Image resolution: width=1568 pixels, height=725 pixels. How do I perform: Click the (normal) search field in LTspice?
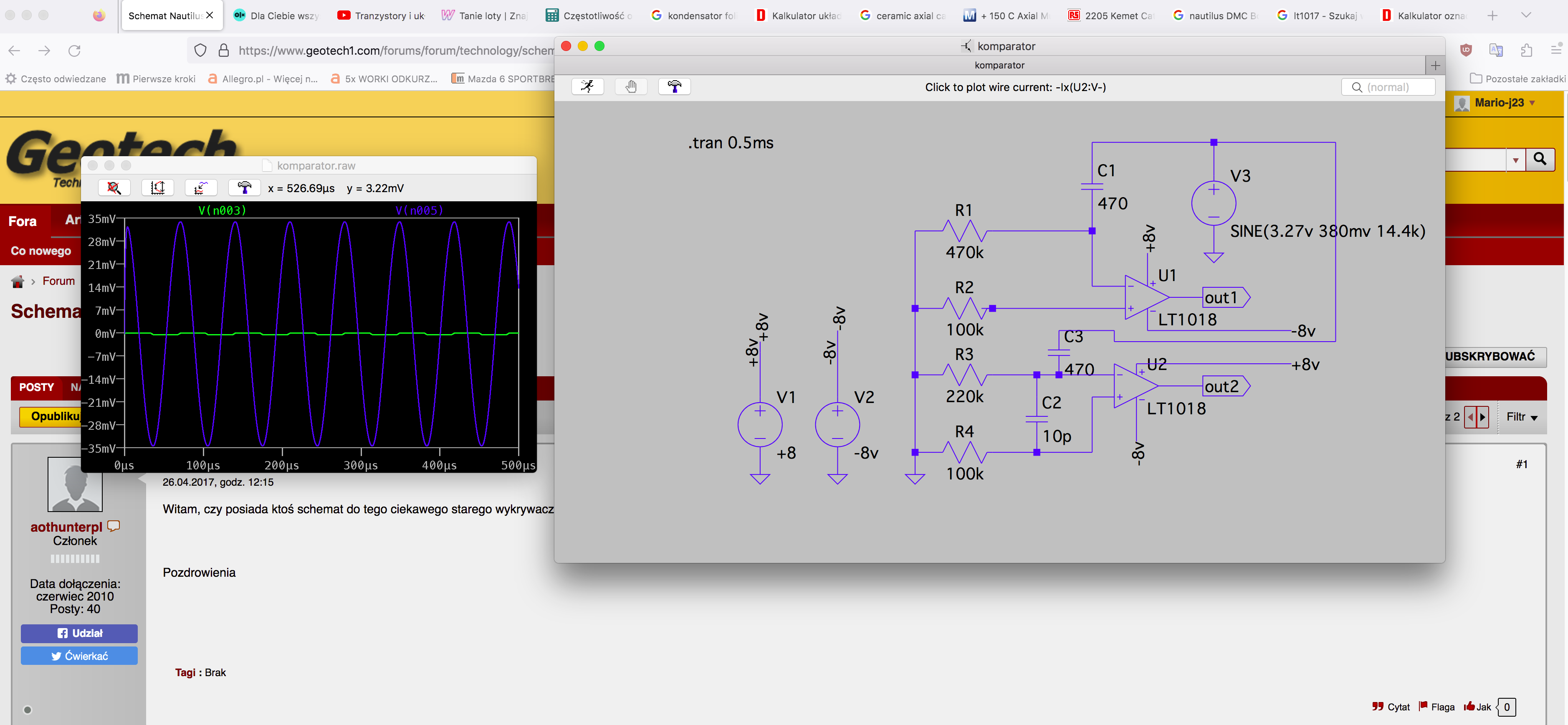point(1388,87)
